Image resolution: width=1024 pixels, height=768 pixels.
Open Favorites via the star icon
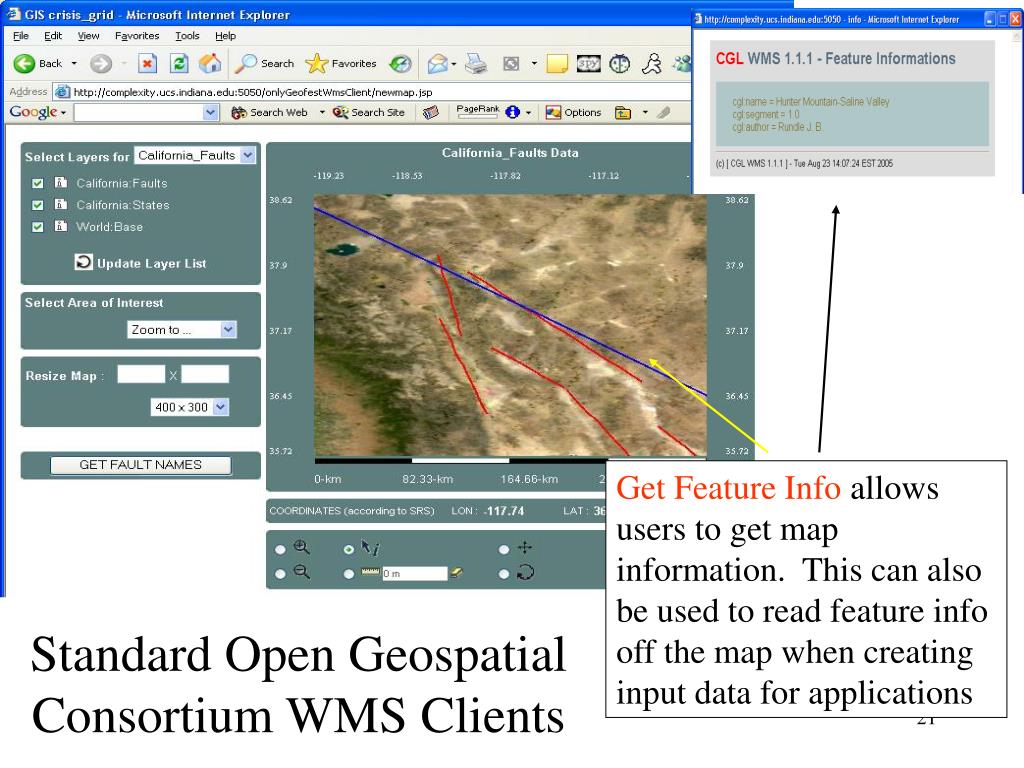(x=316, y=63)
